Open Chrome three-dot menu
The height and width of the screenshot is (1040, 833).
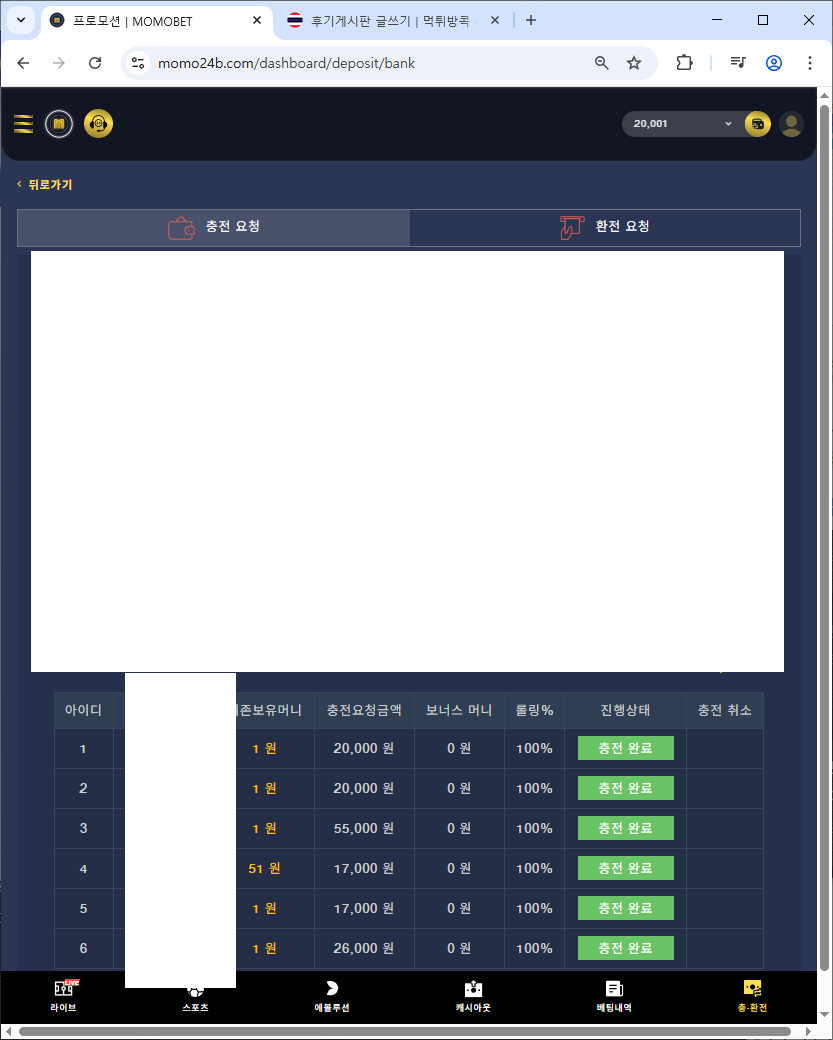coord(810,63)
